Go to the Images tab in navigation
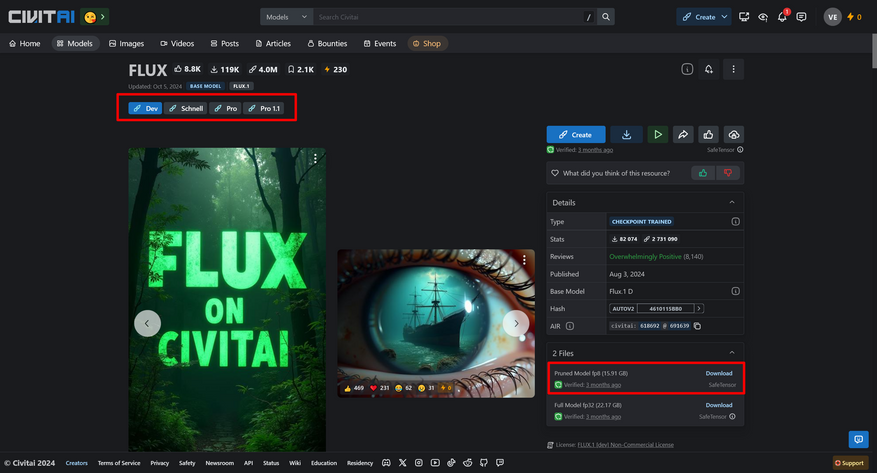 [x=125, y=44]
